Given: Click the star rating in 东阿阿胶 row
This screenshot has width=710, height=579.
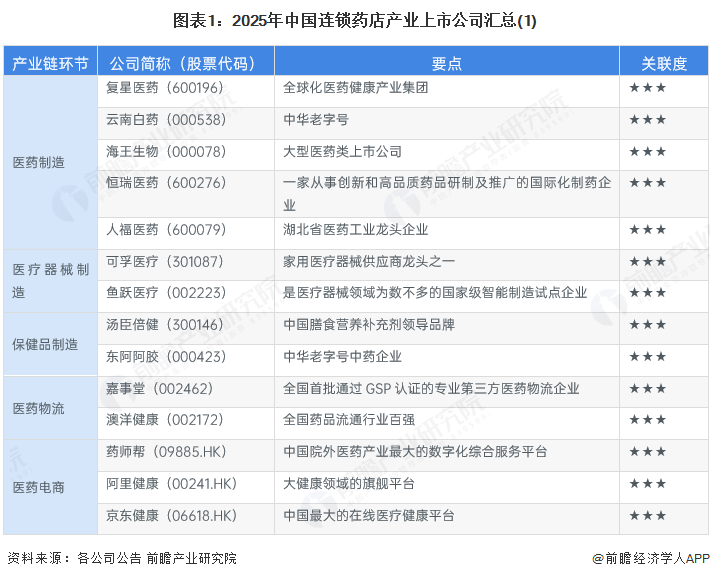Looking at the screenshot, I should pos(648,357).
